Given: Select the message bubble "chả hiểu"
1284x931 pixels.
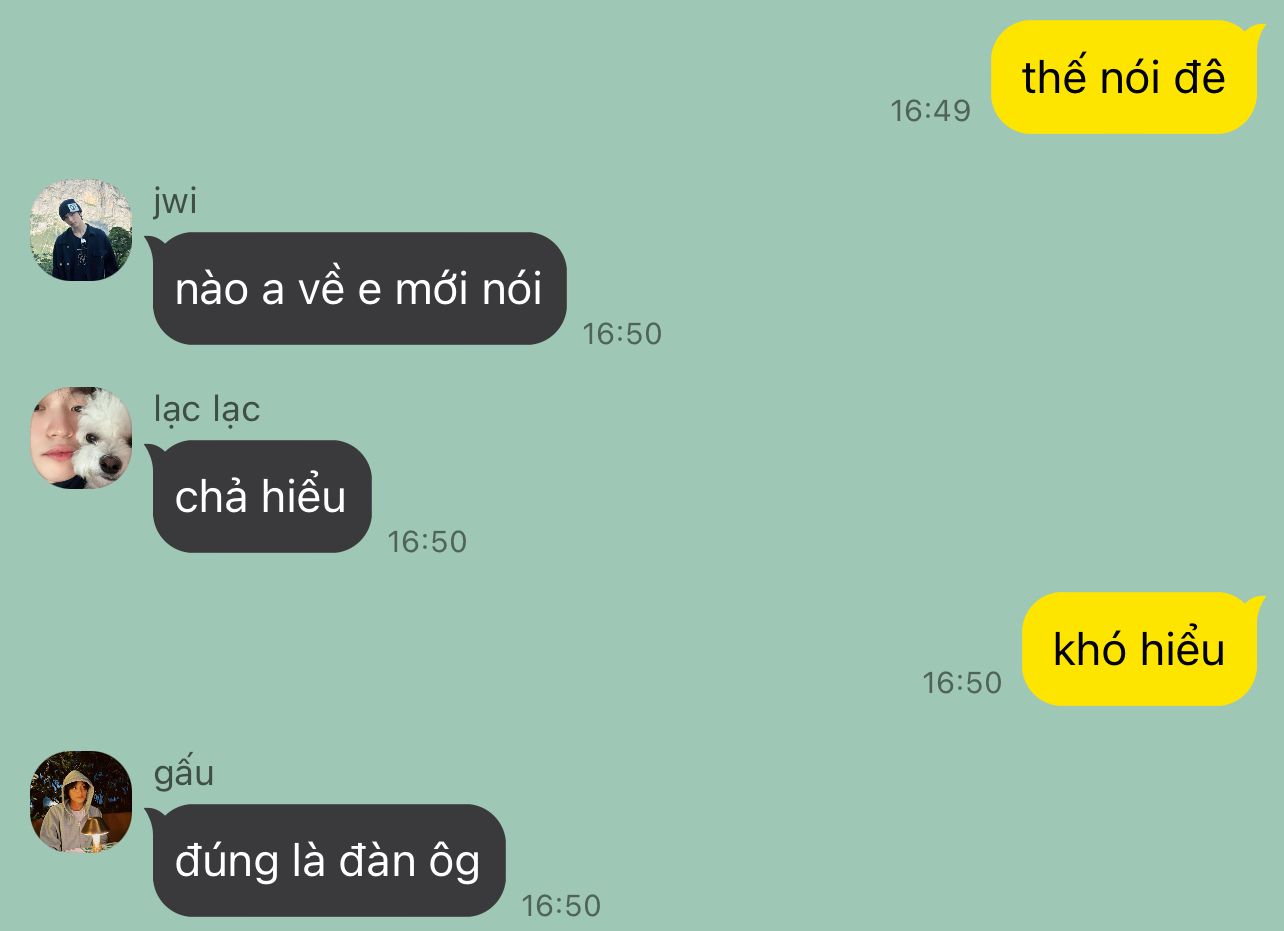Looking at the screenshot, I should point(262,497).
